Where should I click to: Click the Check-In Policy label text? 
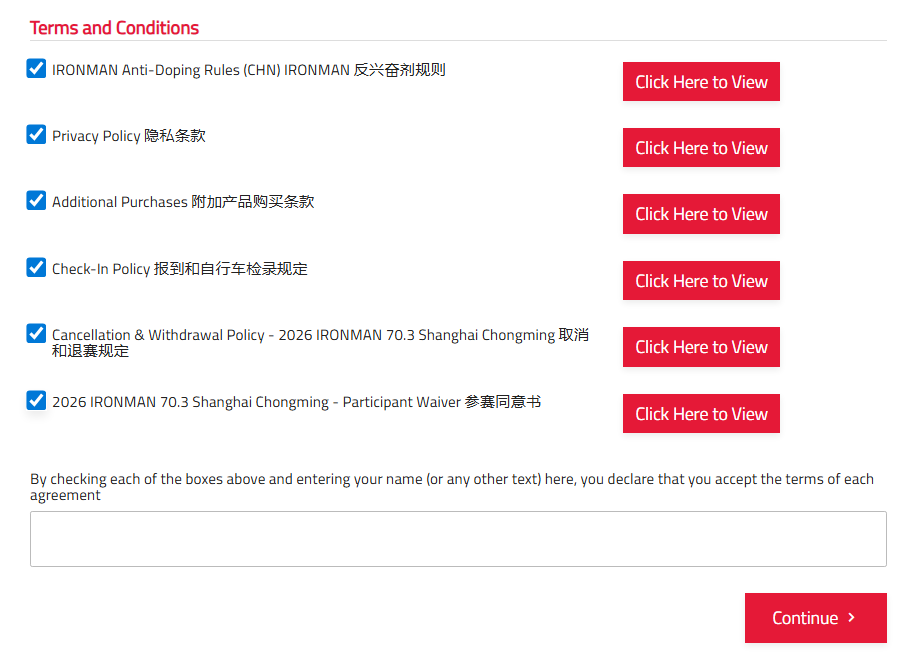tap(180, 268)
